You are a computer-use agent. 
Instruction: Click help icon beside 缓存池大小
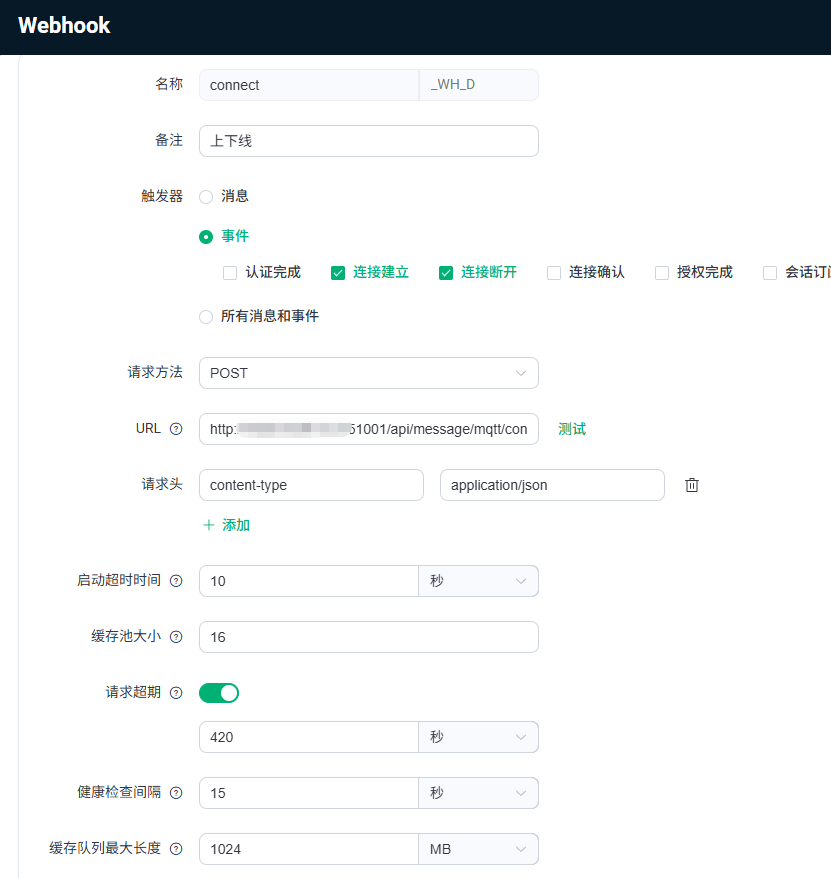(176, 637)
